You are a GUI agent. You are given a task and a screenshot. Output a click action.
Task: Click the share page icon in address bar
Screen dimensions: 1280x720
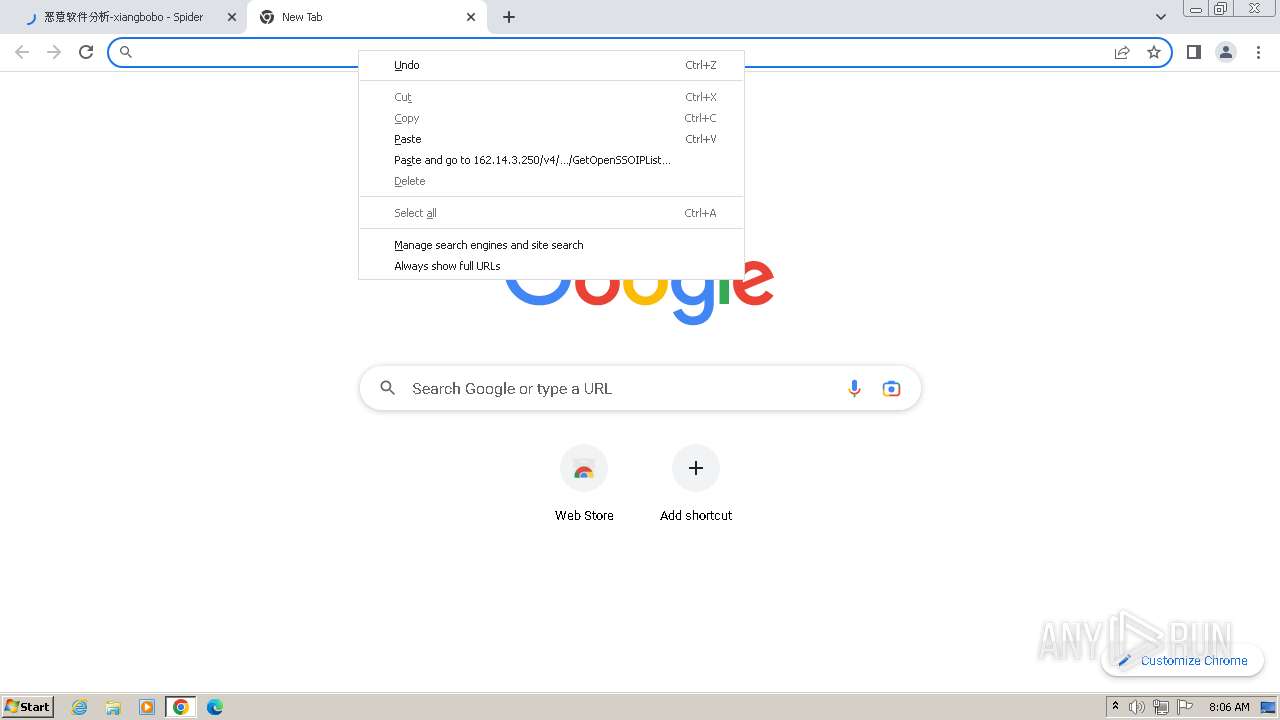click(1122, 52)
